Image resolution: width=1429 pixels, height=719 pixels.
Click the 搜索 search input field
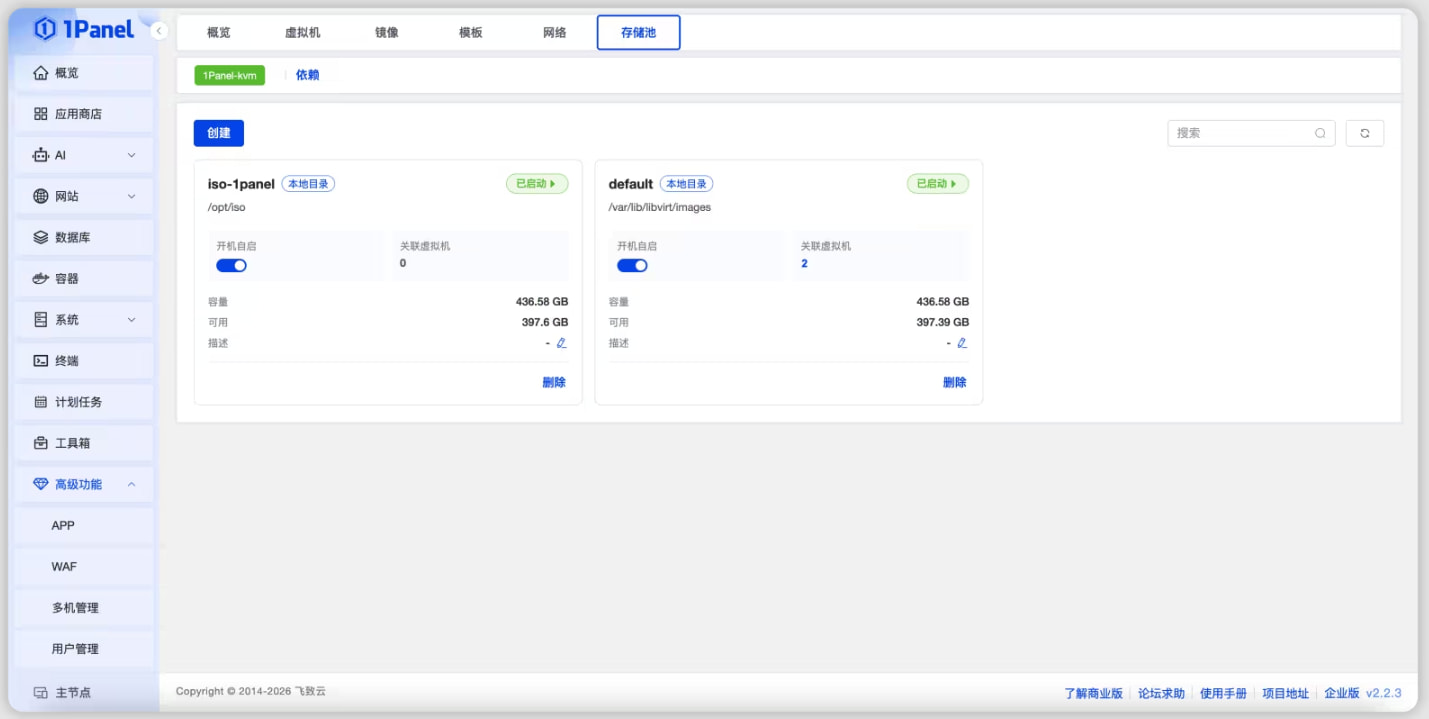click(x=1251, y=133)
